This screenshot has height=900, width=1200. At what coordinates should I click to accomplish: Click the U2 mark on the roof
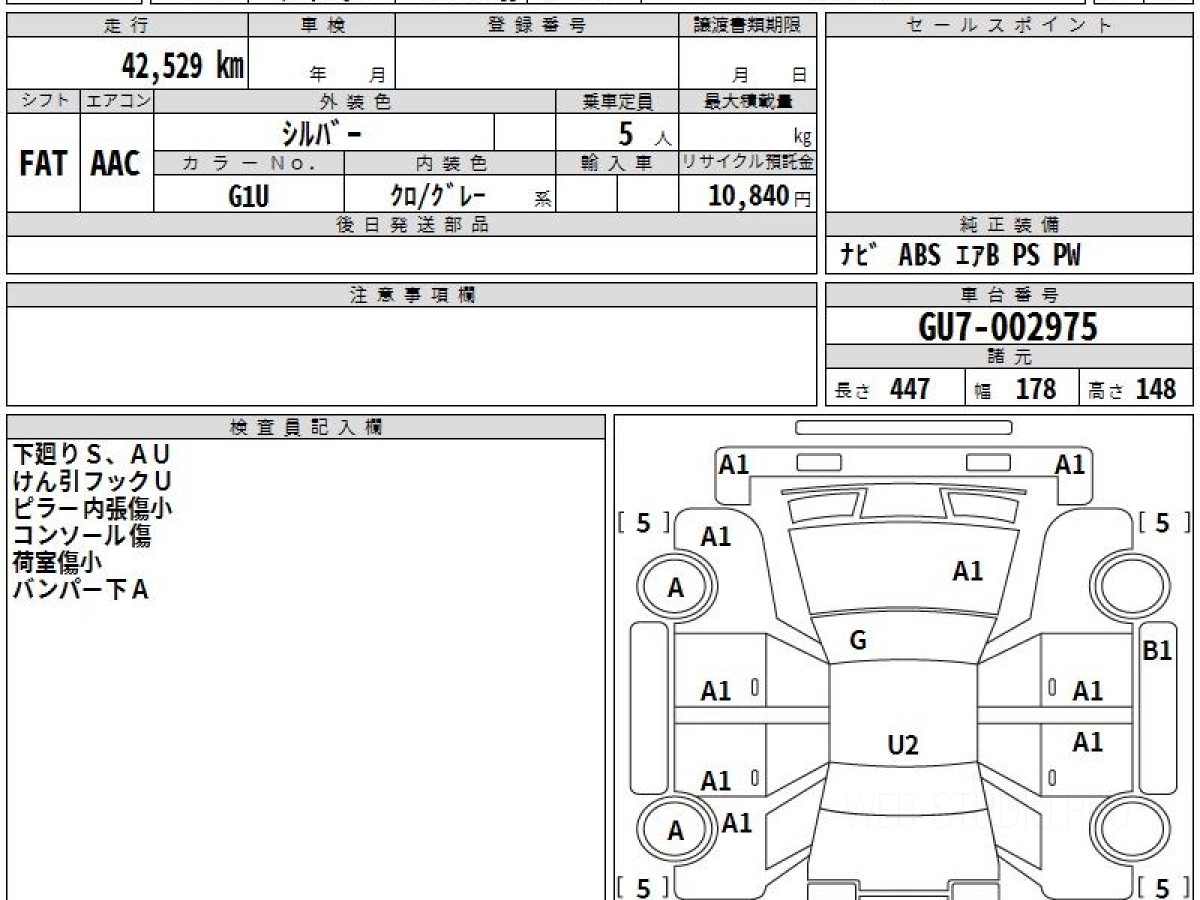903,745
